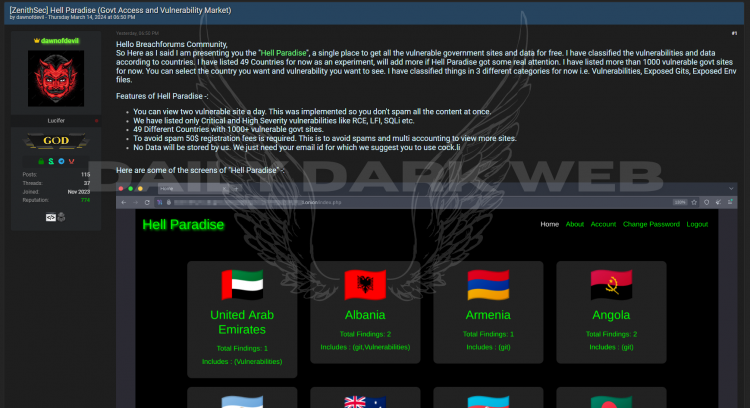The image size is (750, 408).
Task: Open dawnofdevil's red devil avatar image
Action: (56, 78)
